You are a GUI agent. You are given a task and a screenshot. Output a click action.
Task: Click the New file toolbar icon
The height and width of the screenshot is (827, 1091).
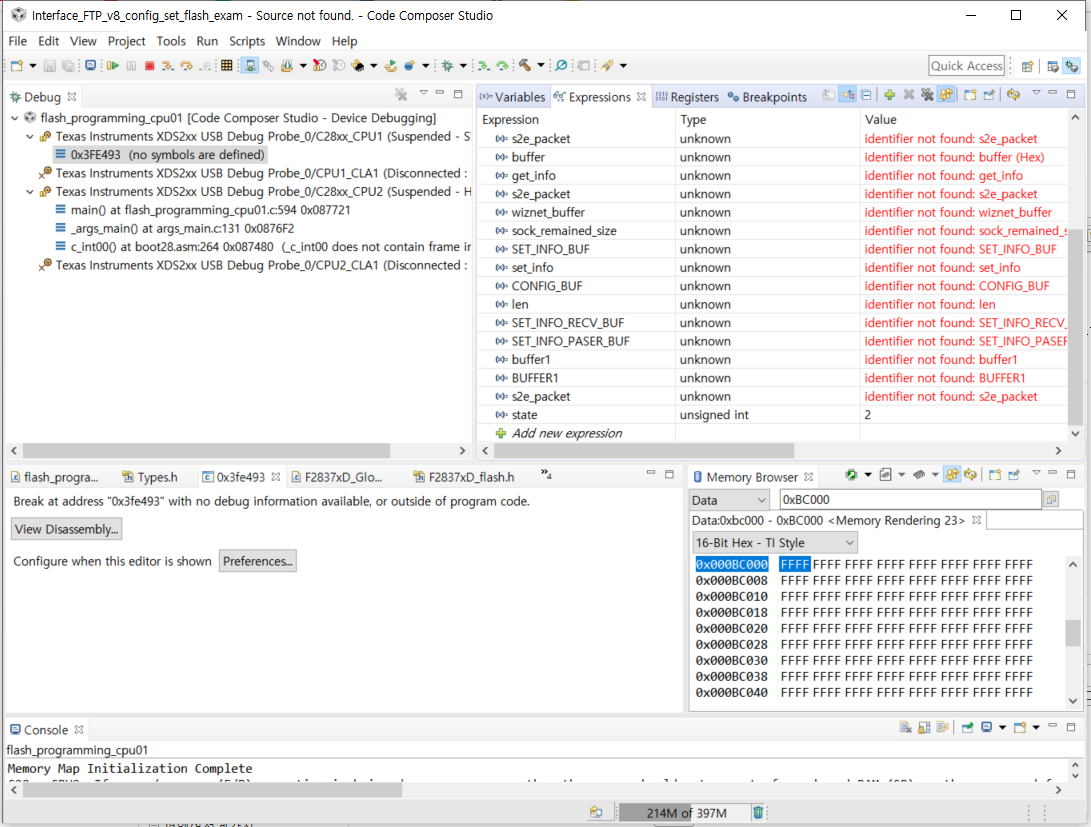[x=17, y=65]
